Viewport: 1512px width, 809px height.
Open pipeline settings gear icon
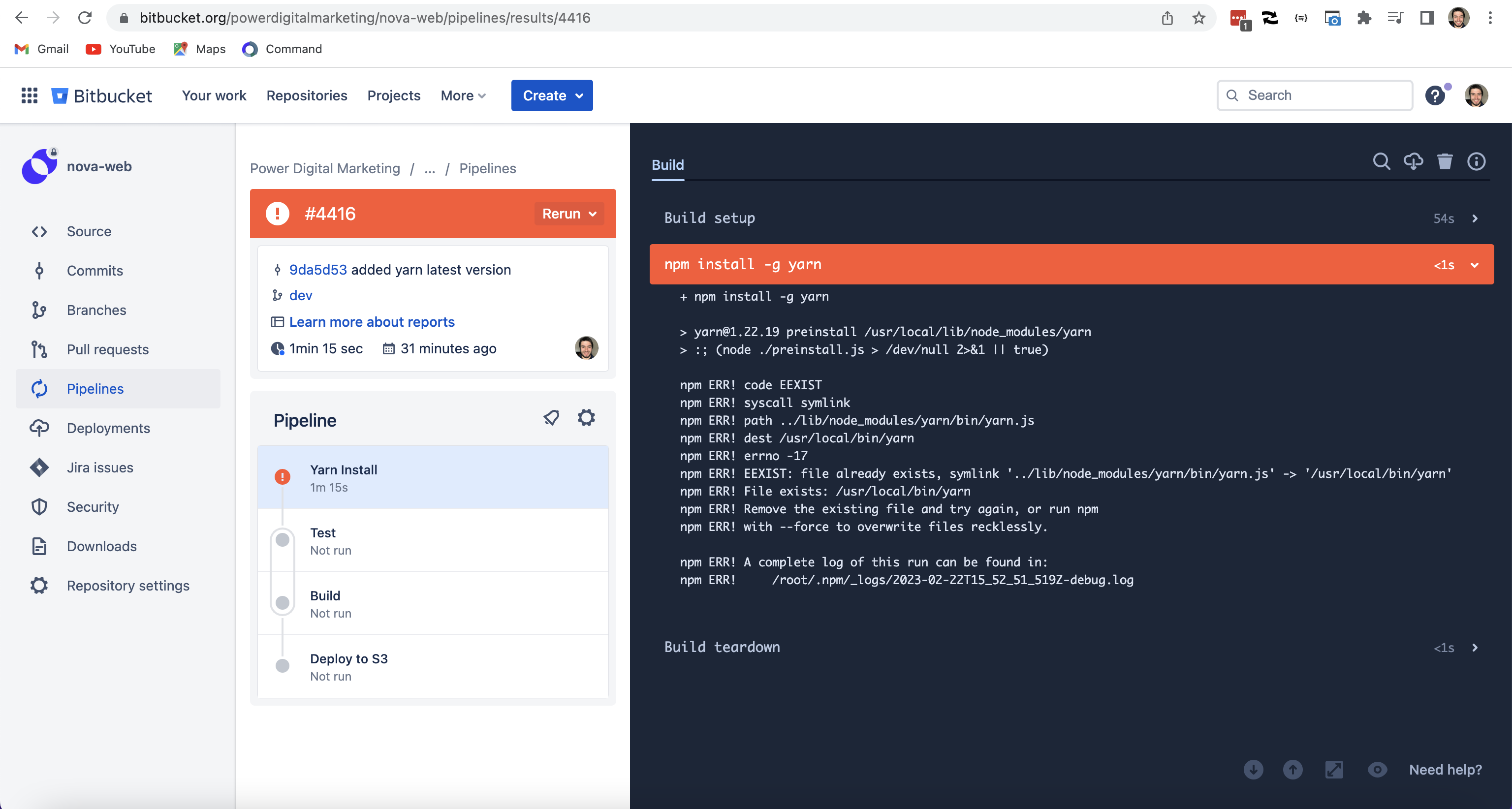[x=586, y=418]
